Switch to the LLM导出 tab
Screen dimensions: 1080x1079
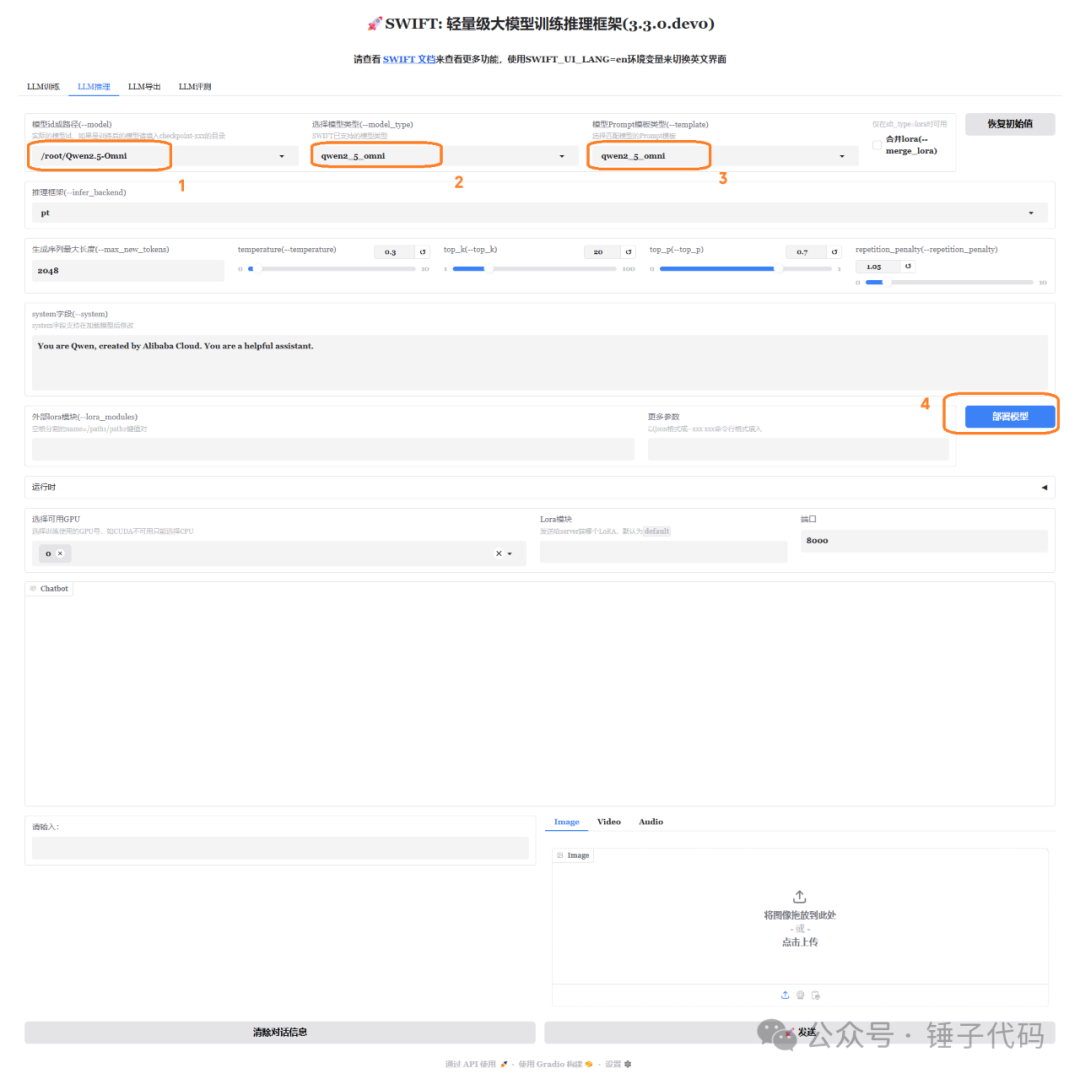[x=144, y=87]
